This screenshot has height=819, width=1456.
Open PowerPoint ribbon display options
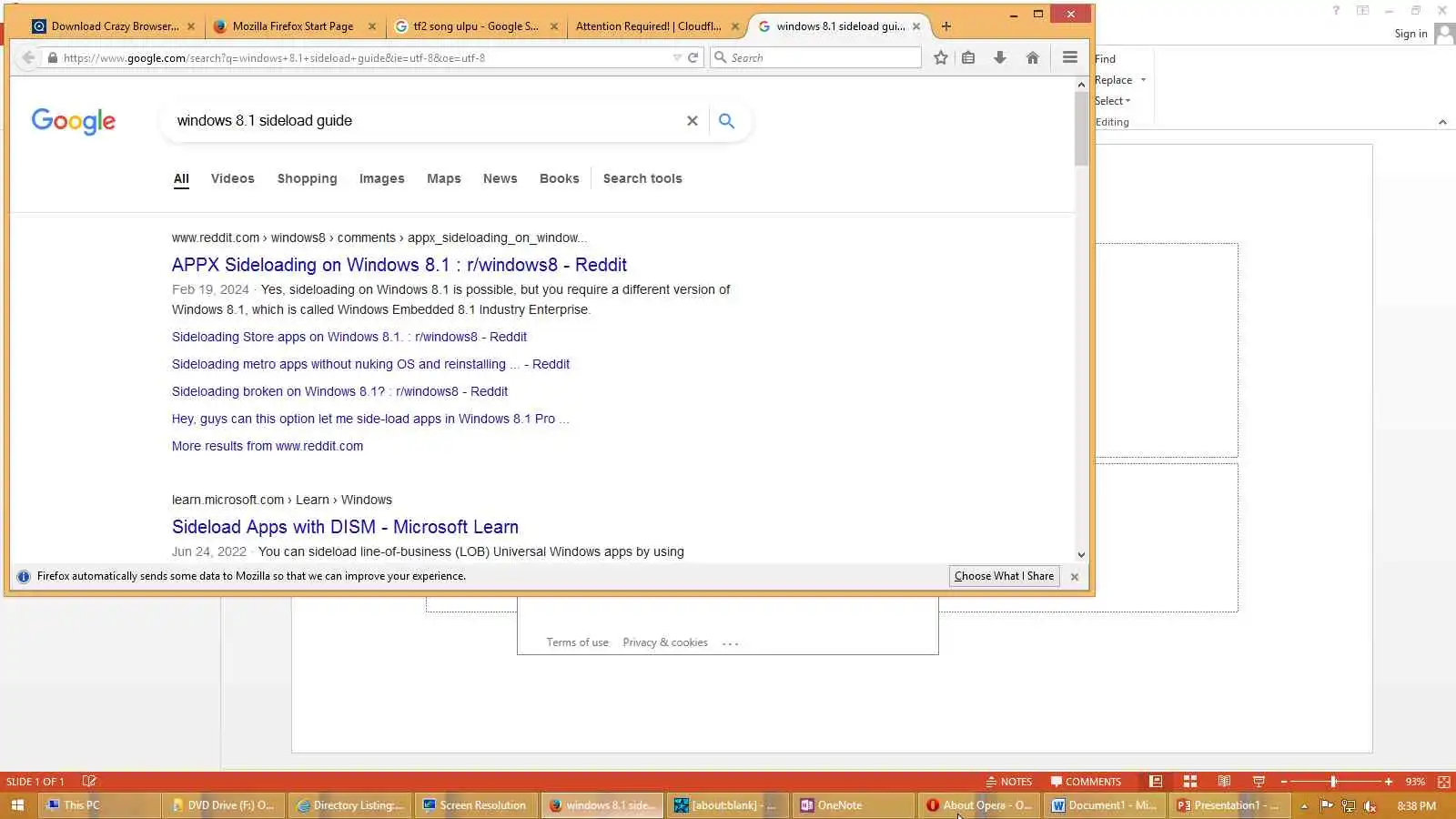[x=1362, y=10]
